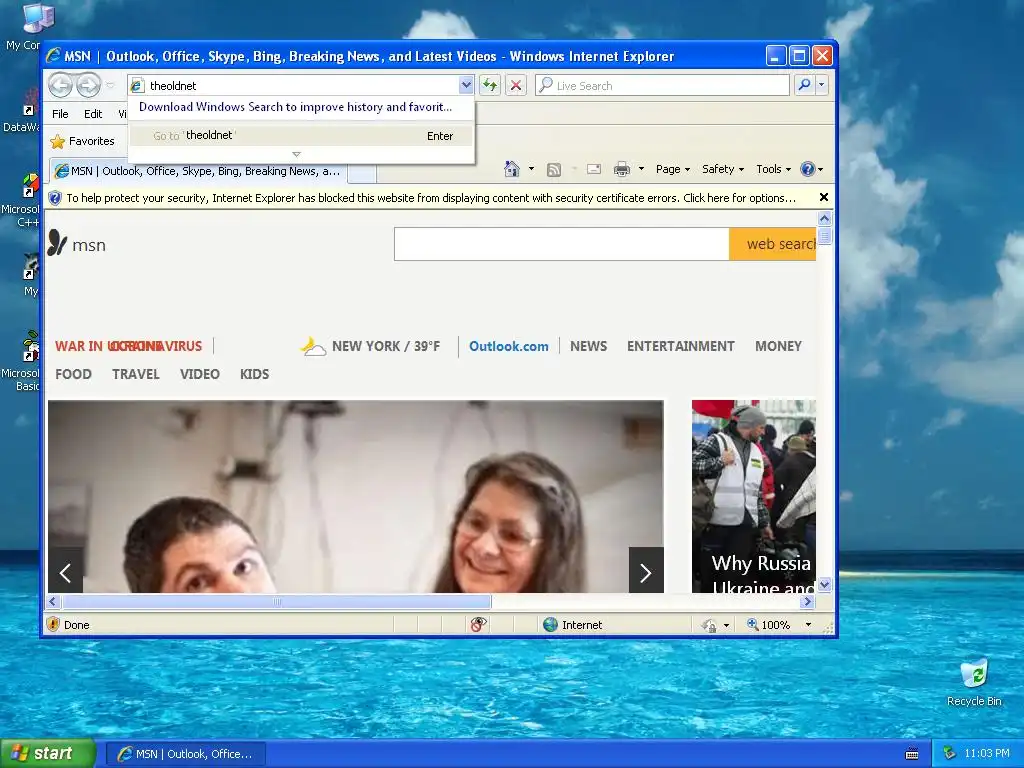Click the RSS feeds icon
This screenshot has width=1024, height=768.
click(x=554, y=170)
